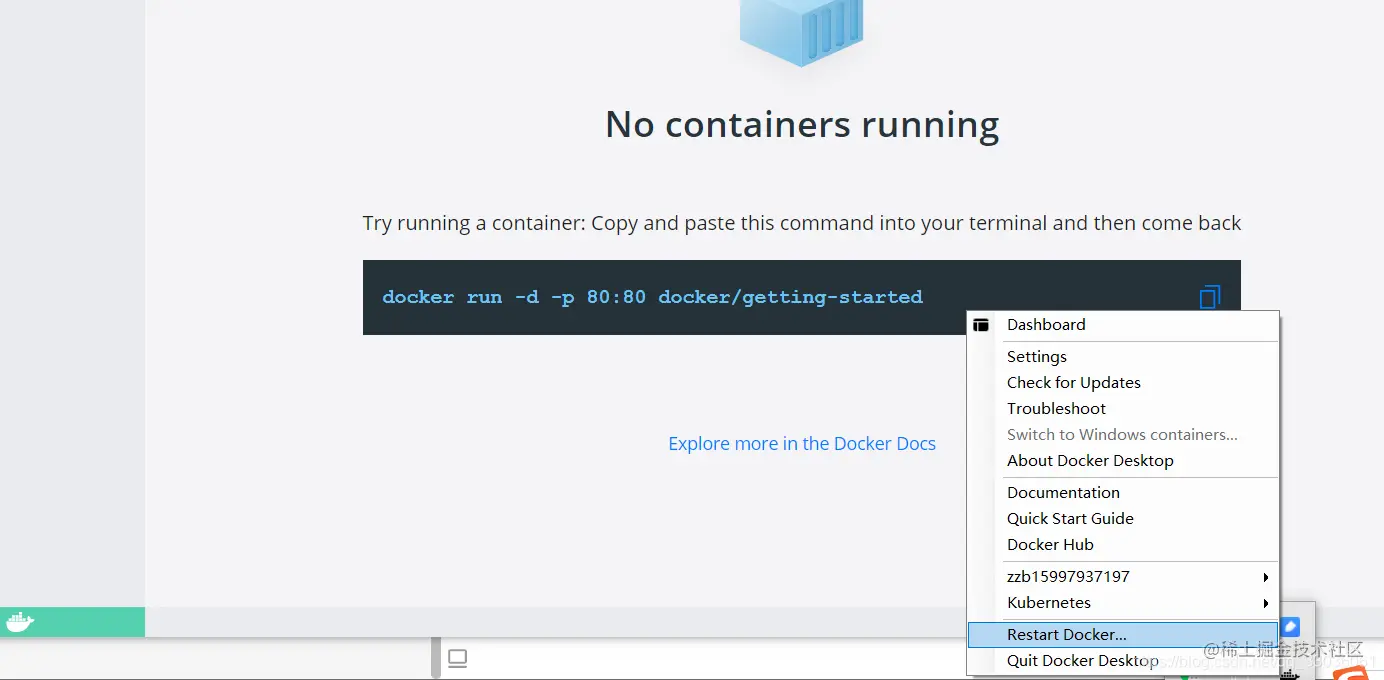Select Switch to Windows containers...
The width and height of the screenshot is (1384, 680).
(1123, 435)
